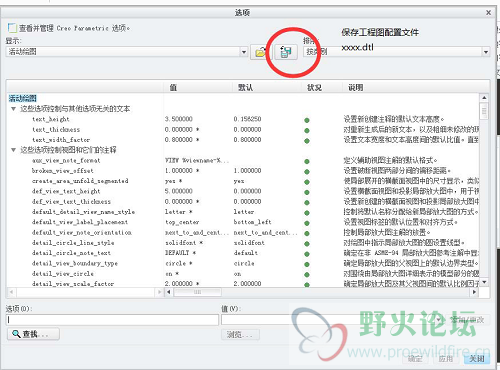Image resolution: width=500 pixels, height=370 pixels.
Task: Select the default_view_note_orientation option
Action: click(82, 232)
